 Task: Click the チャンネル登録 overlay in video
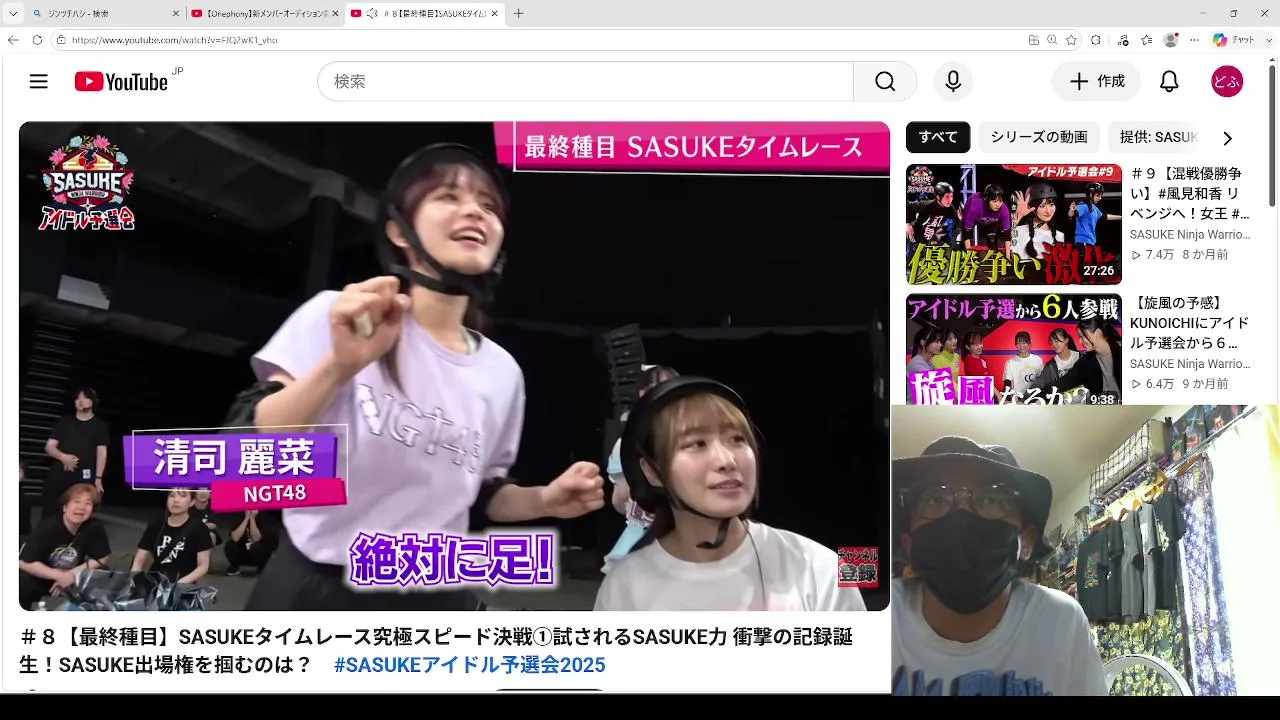click(x=857, y=567)
